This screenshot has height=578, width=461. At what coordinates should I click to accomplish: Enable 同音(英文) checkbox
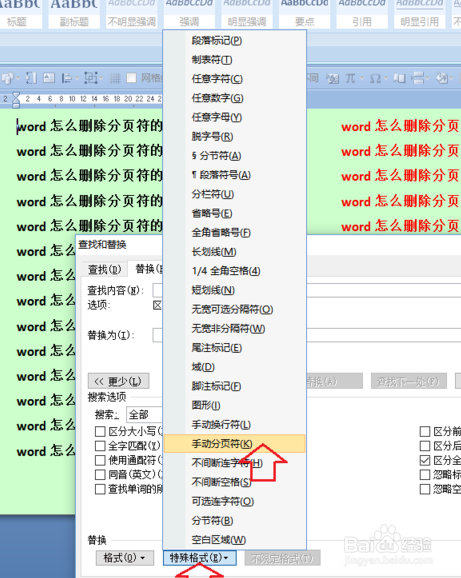[x=100, y=475]
